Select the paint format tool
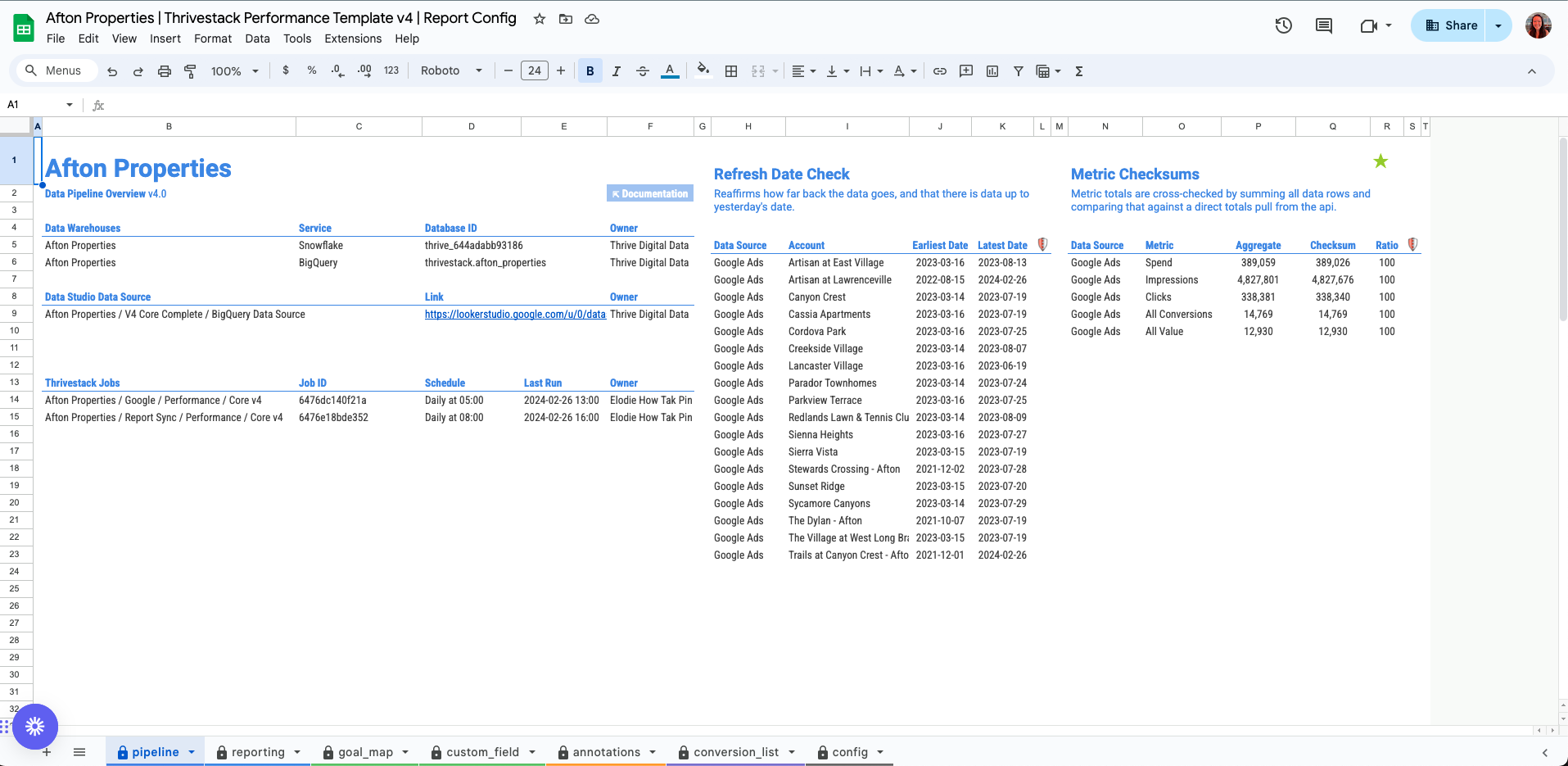Screen dimensions: 1568x766 pyautogui.click(x=190, y=71)
